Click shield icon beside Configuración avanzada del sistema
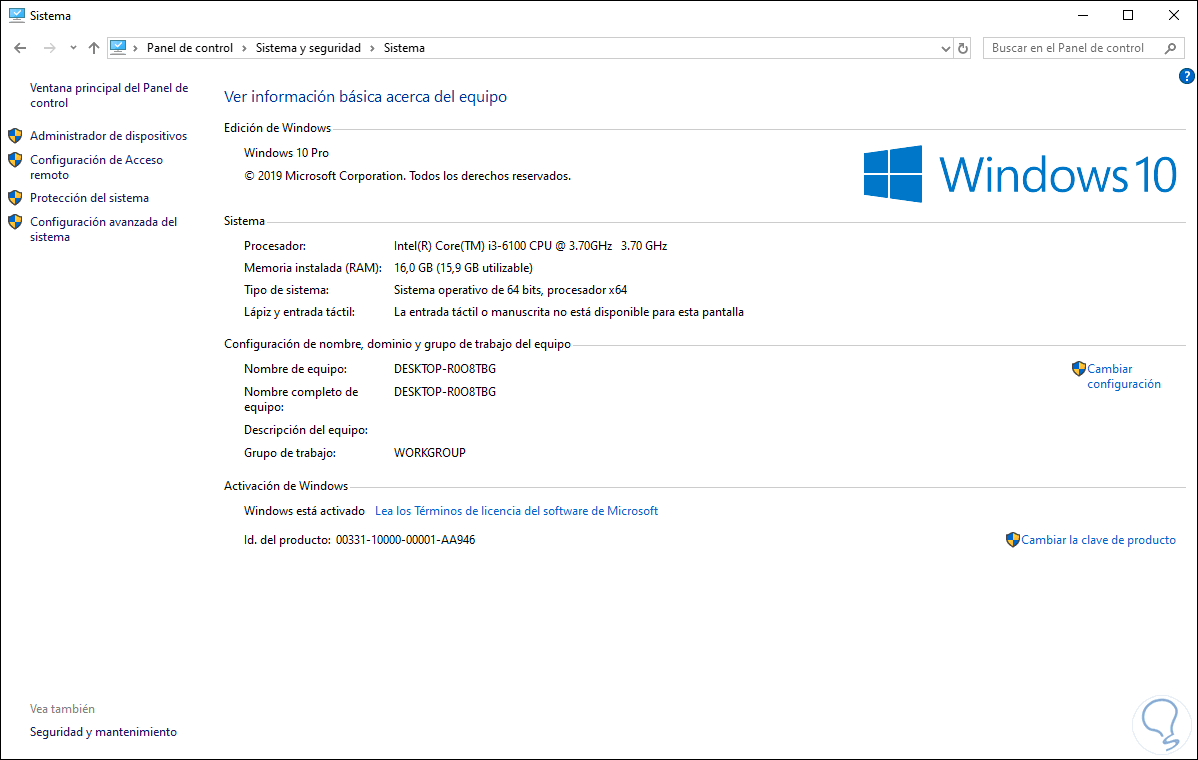The height and width of the screenshot is (760, 1198). (x=15, y=222)
